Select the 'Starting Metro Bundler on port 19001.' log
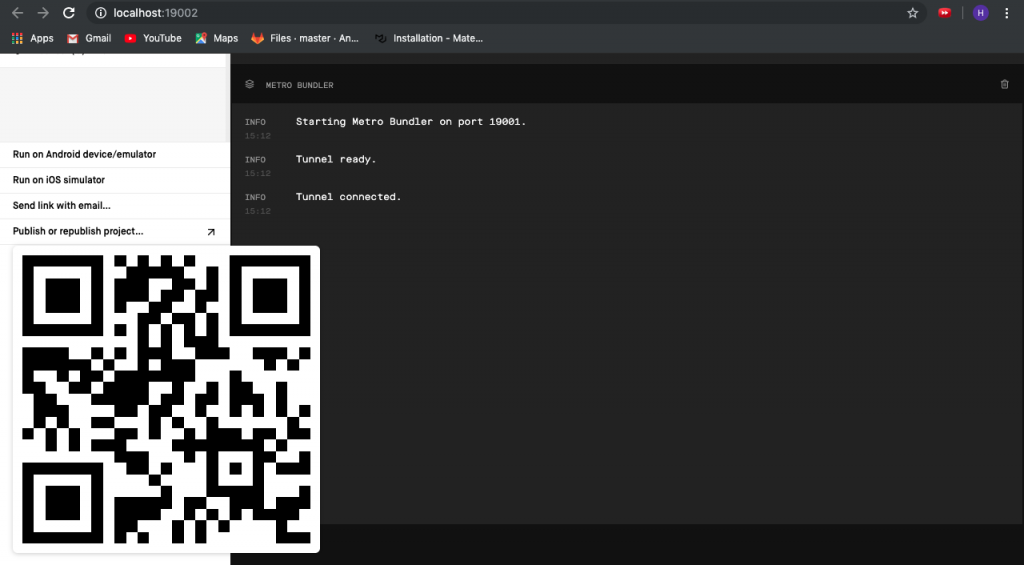This screenshot has height=565, width=1024. pos(411,121)
